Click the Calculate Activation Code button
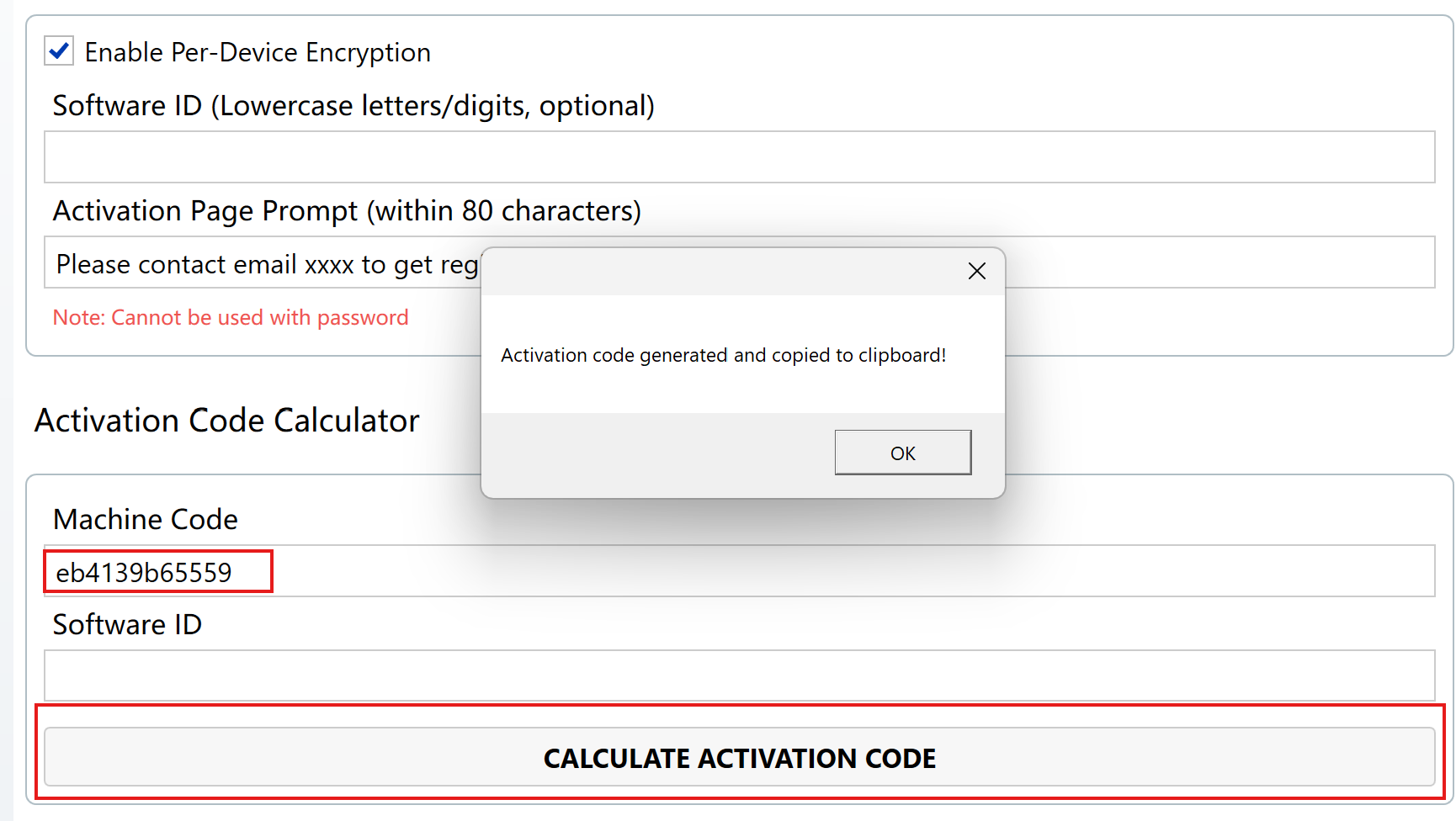 pos(739,758)
